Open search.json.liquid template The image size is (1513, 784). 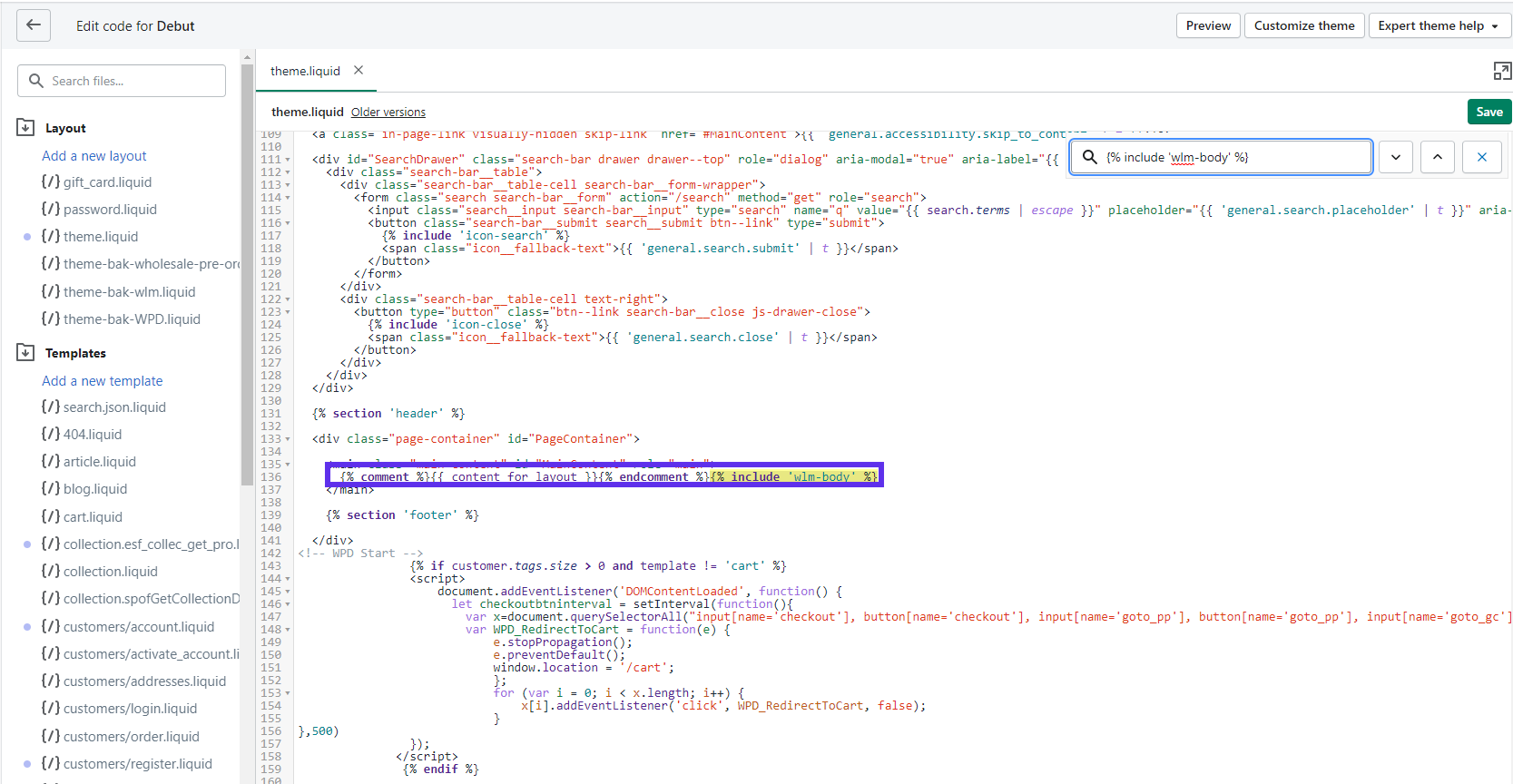tap(114, 407)
